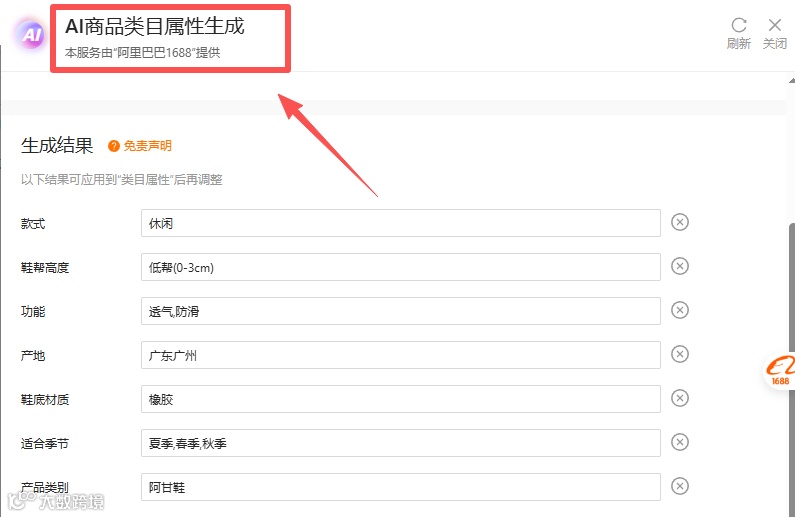Click the 生成结果 heading text
795x517 pixels.
tap(57, 145)
